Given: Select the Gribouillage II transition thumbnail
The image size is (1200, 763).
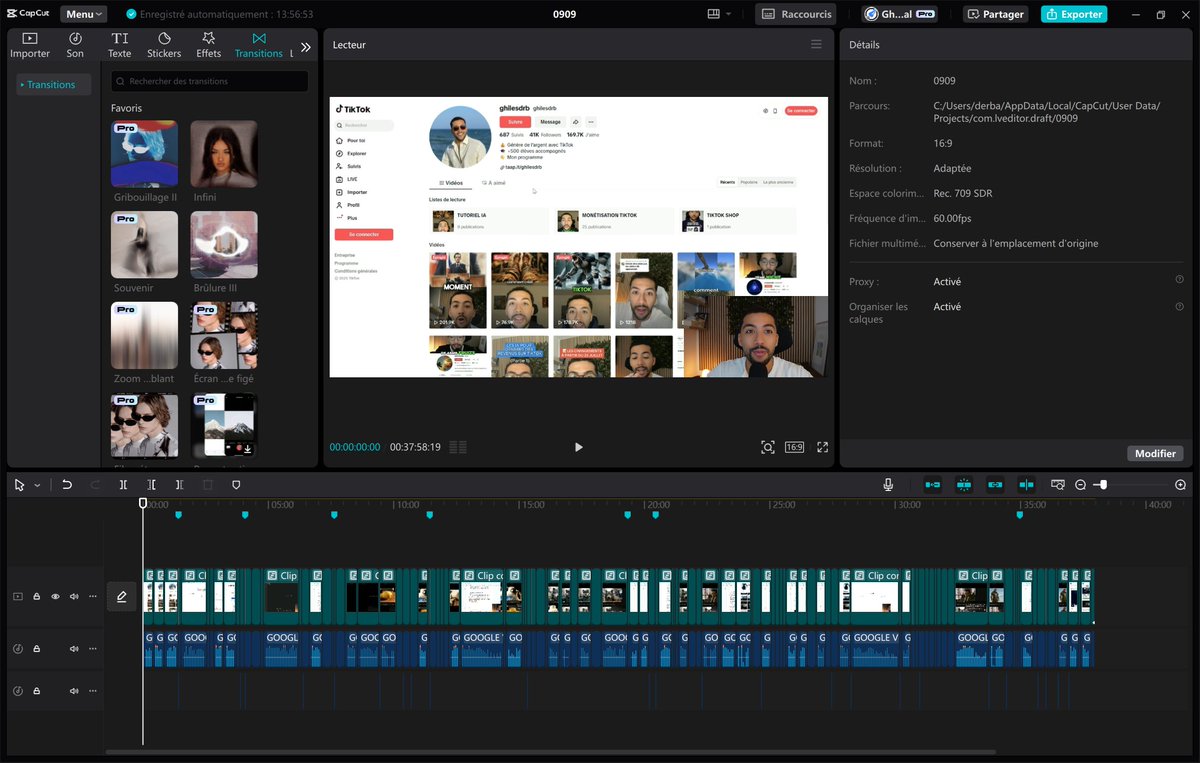Looking at the screenshot, I should pyautogui.click(x=145, y=154).
